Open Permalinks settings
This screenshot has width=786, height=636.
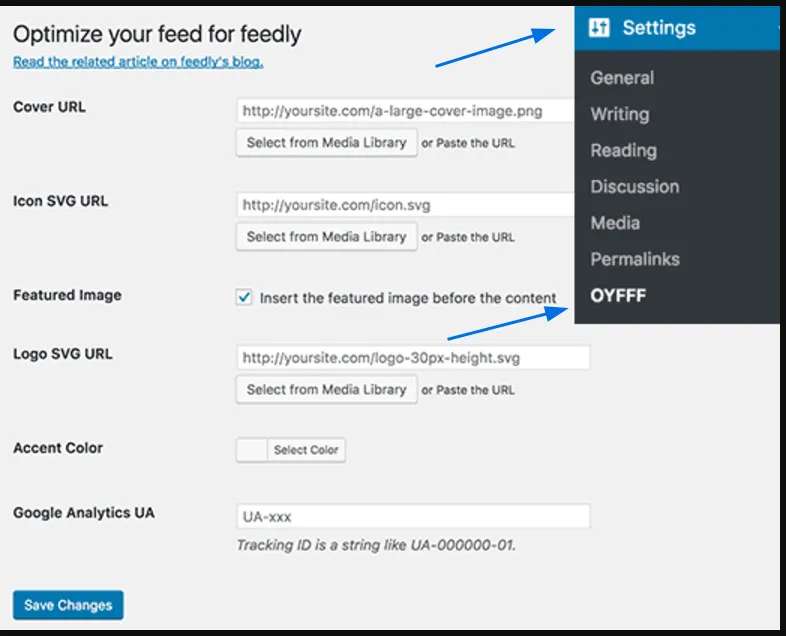635,259
